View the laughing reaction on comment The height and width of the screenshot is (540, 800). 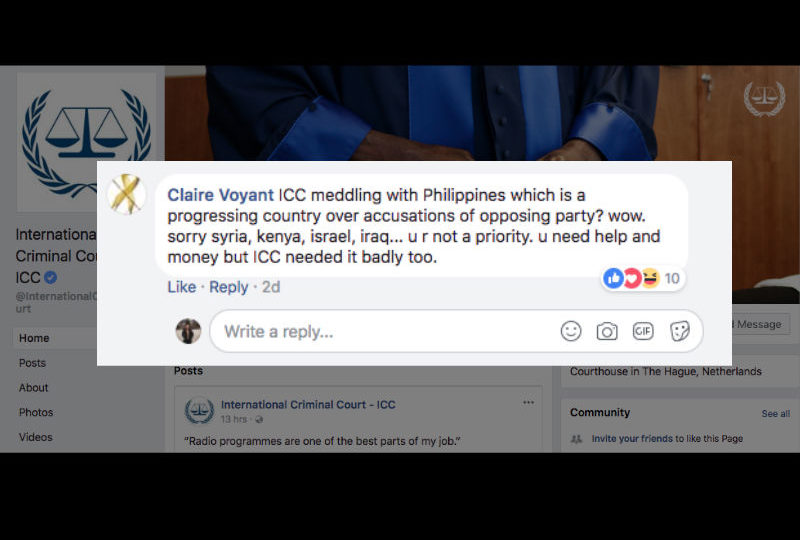(650, 278)
